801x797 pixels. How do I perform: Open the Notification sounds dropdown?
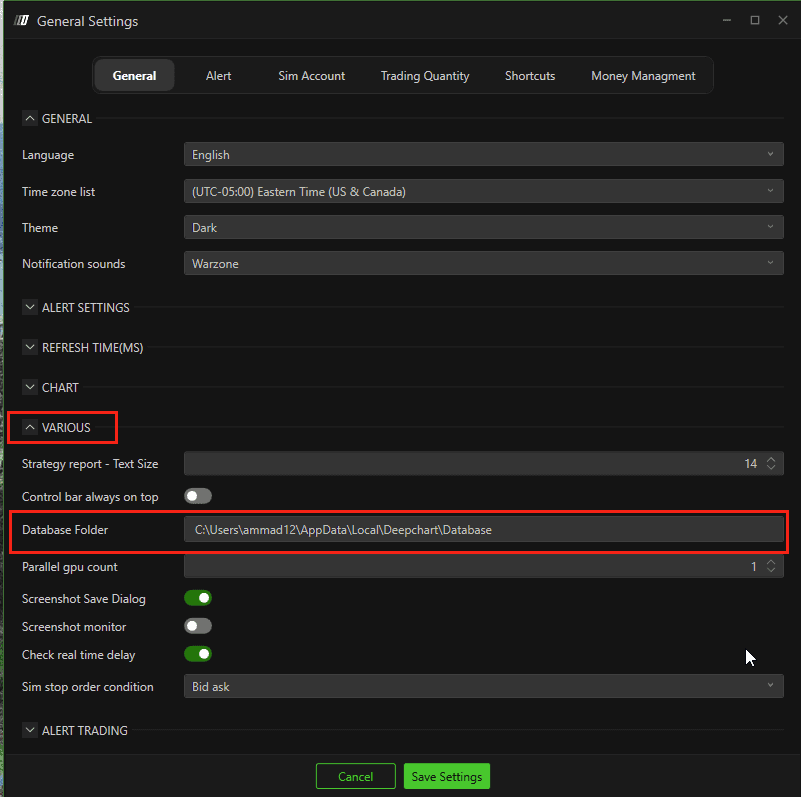483,263
